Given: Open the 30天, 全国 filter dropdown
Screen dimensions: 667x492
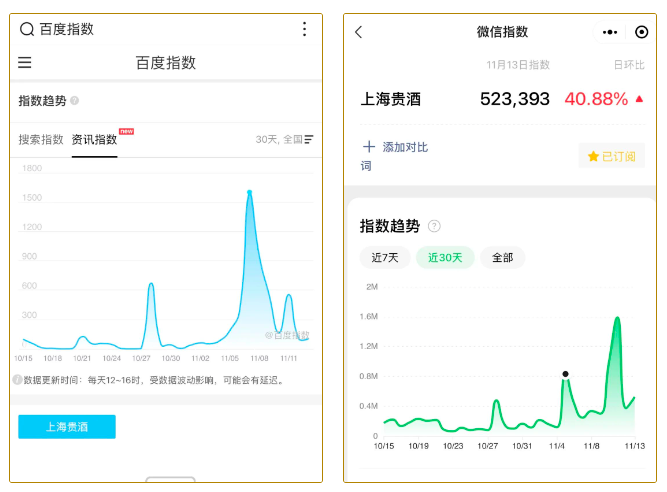Looking at the screenshot, I should [x=285, y=139].
